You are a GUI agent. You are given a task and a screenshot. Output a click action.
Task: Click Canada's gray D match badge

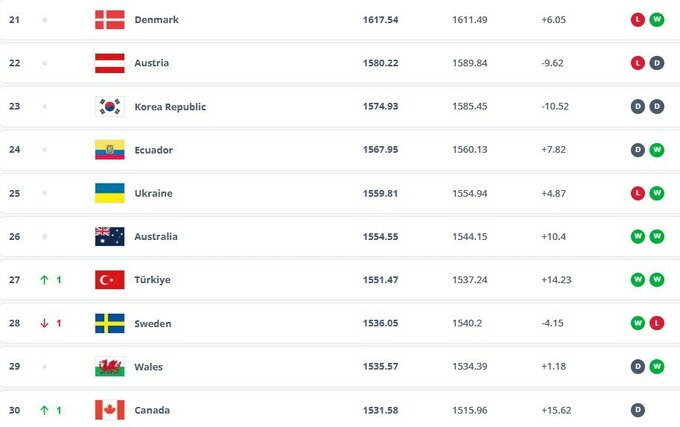pos(637,410)
